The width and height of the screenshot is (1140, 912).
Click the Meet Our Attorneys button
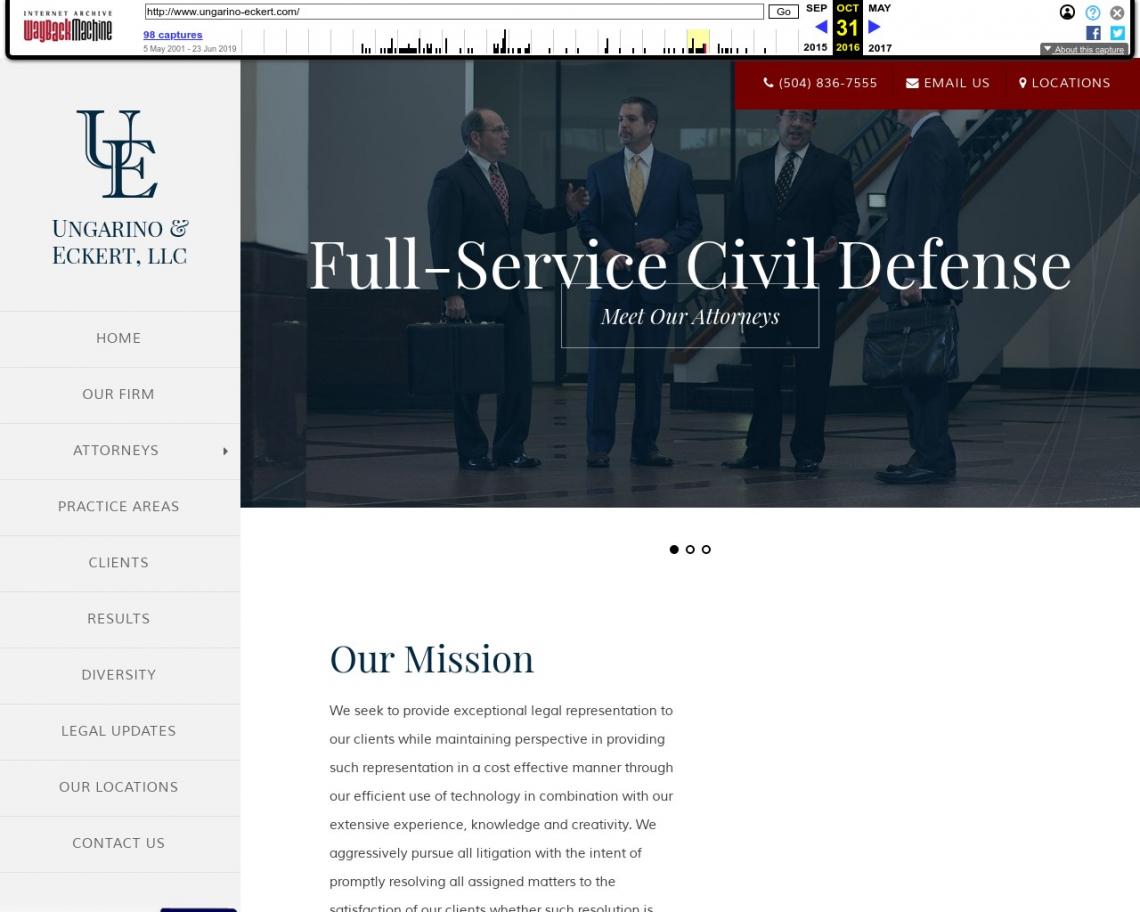[690, 316]
